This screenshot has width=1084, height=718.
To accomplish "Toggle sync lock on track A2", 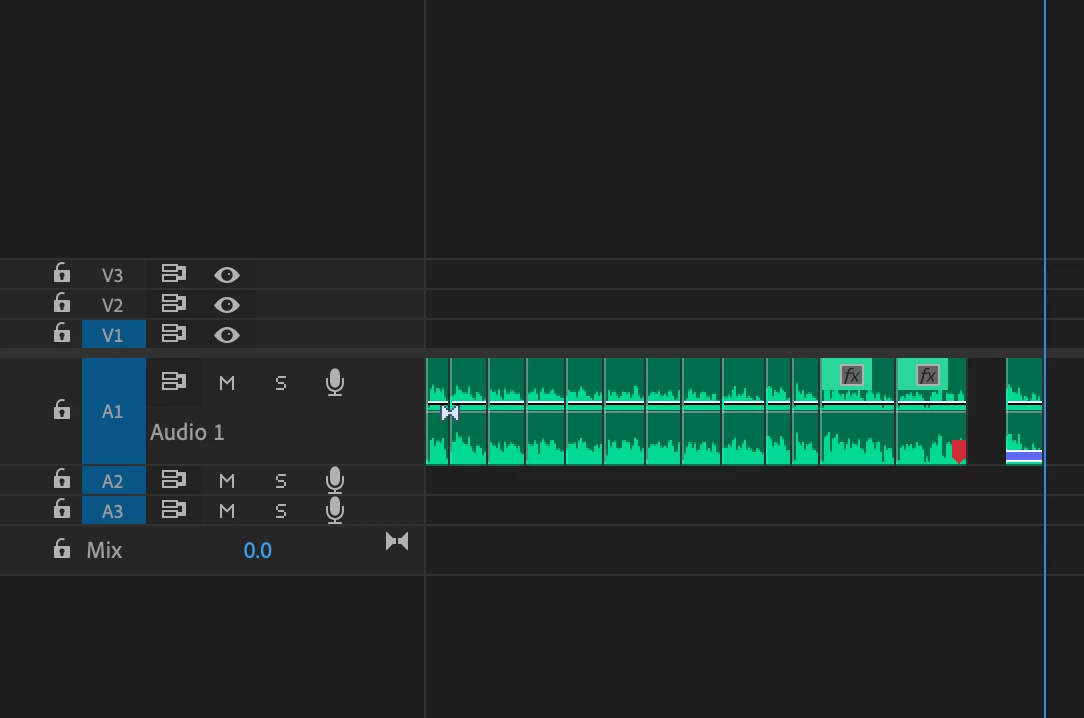I will pyautogui.click(x=174, y=479).
